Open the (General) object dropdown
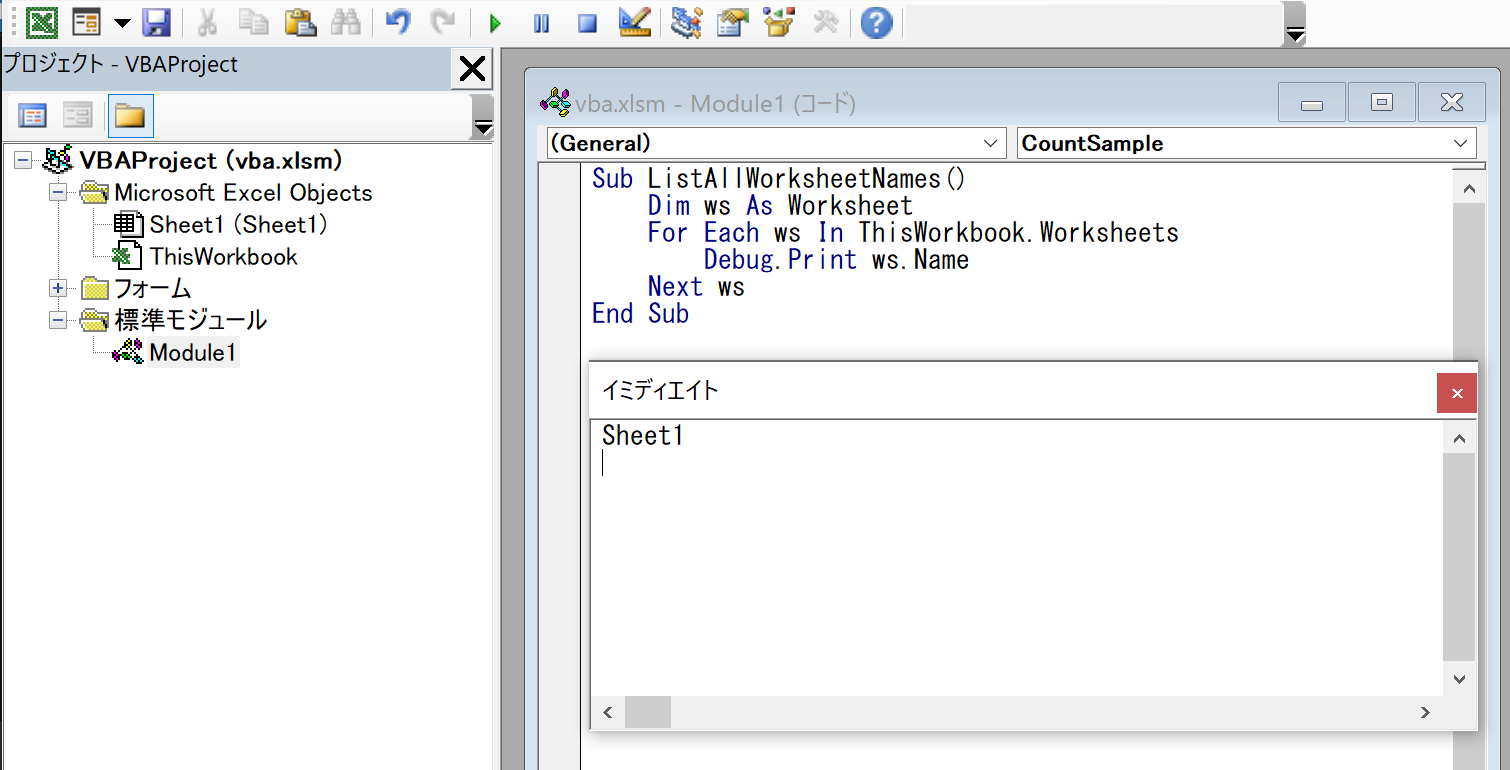Viewport: 1510px width, 770px height. pyautogui.click(x=991, y=144)
